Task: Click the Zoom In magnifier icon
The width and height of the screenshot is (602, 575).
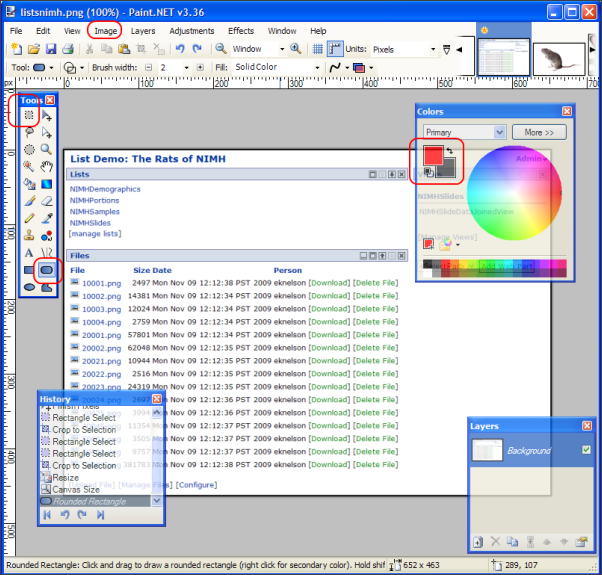Action: 295,49
